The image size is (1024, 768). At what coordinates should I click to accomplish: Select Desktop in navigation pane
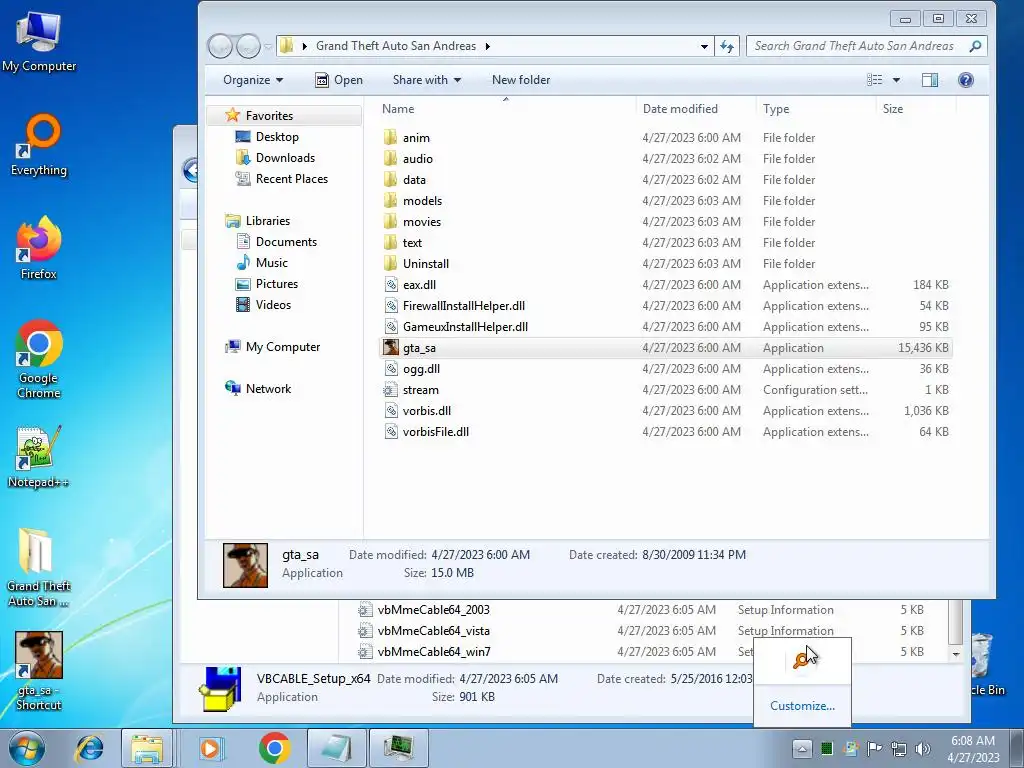[x=277, y=136]
